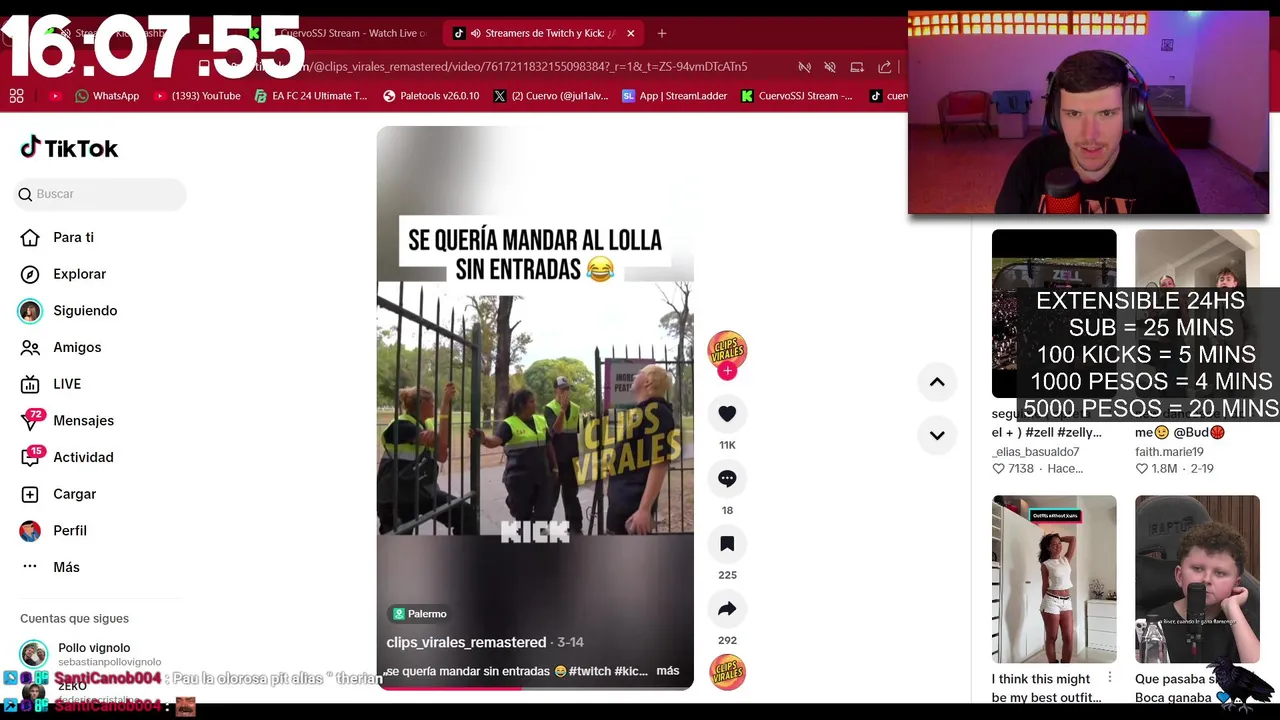Click the Que pasaba si Boca ganaba caption
This screenshot has height=720, width=1280.
pos(1182,688)
